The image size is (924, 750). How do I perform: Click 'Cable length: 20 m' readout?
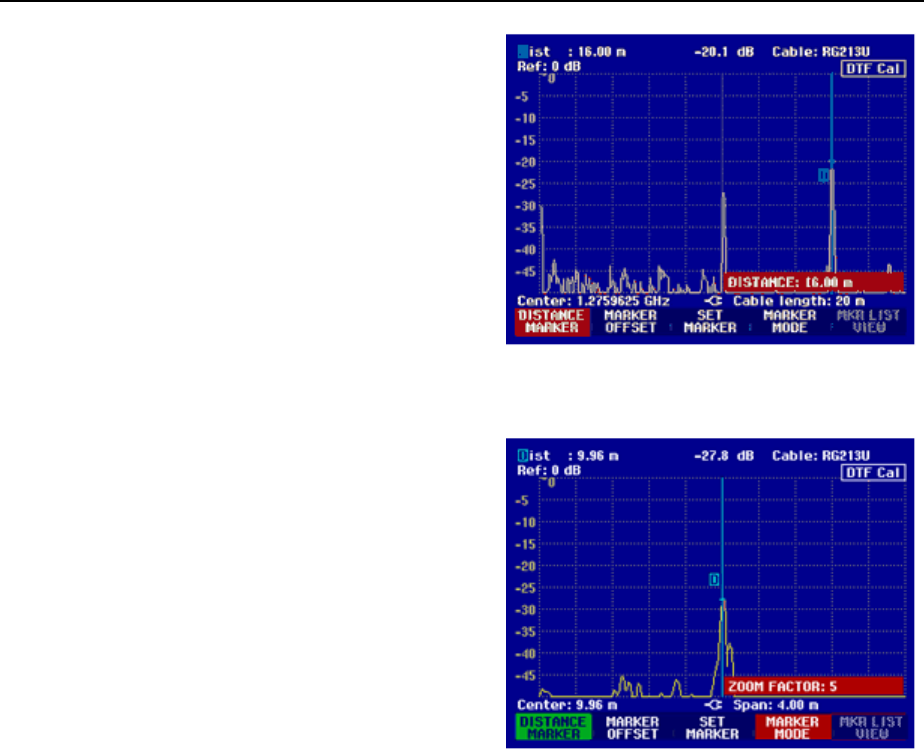click(798, 301)
